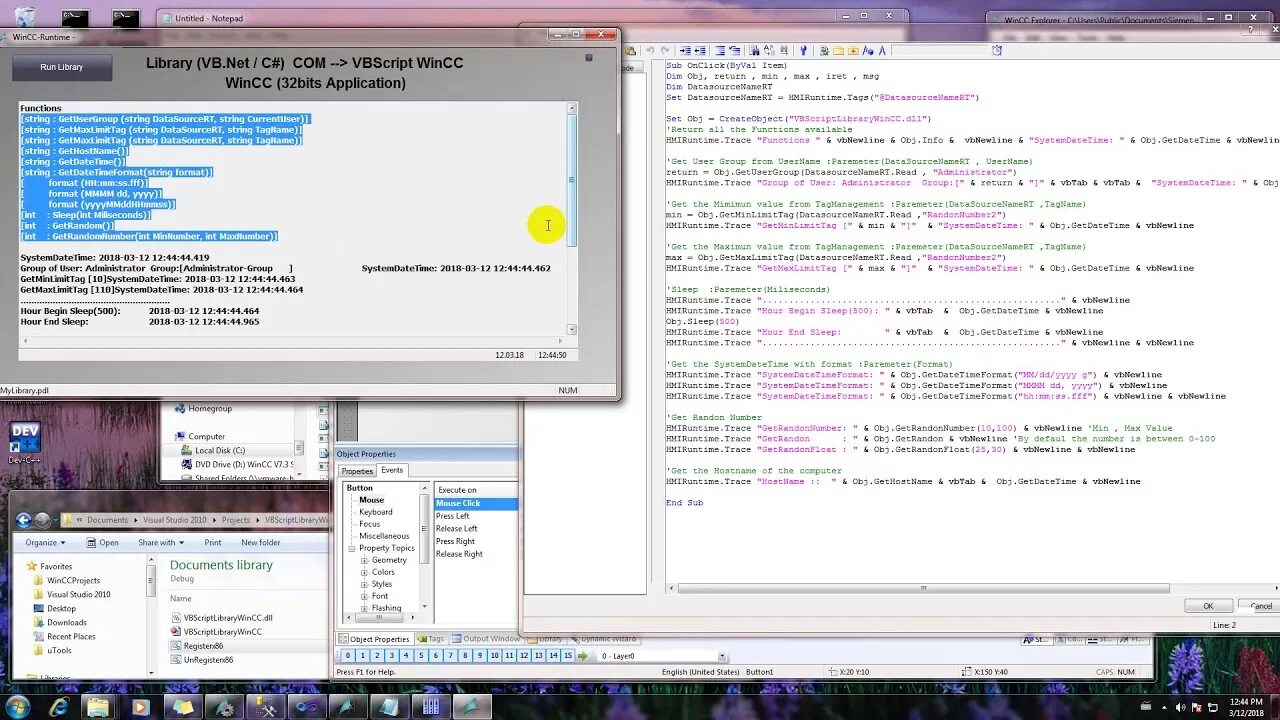Toggle layer 12 button in layer bar
1280x720 pixels.
click(x=524, y=656)
